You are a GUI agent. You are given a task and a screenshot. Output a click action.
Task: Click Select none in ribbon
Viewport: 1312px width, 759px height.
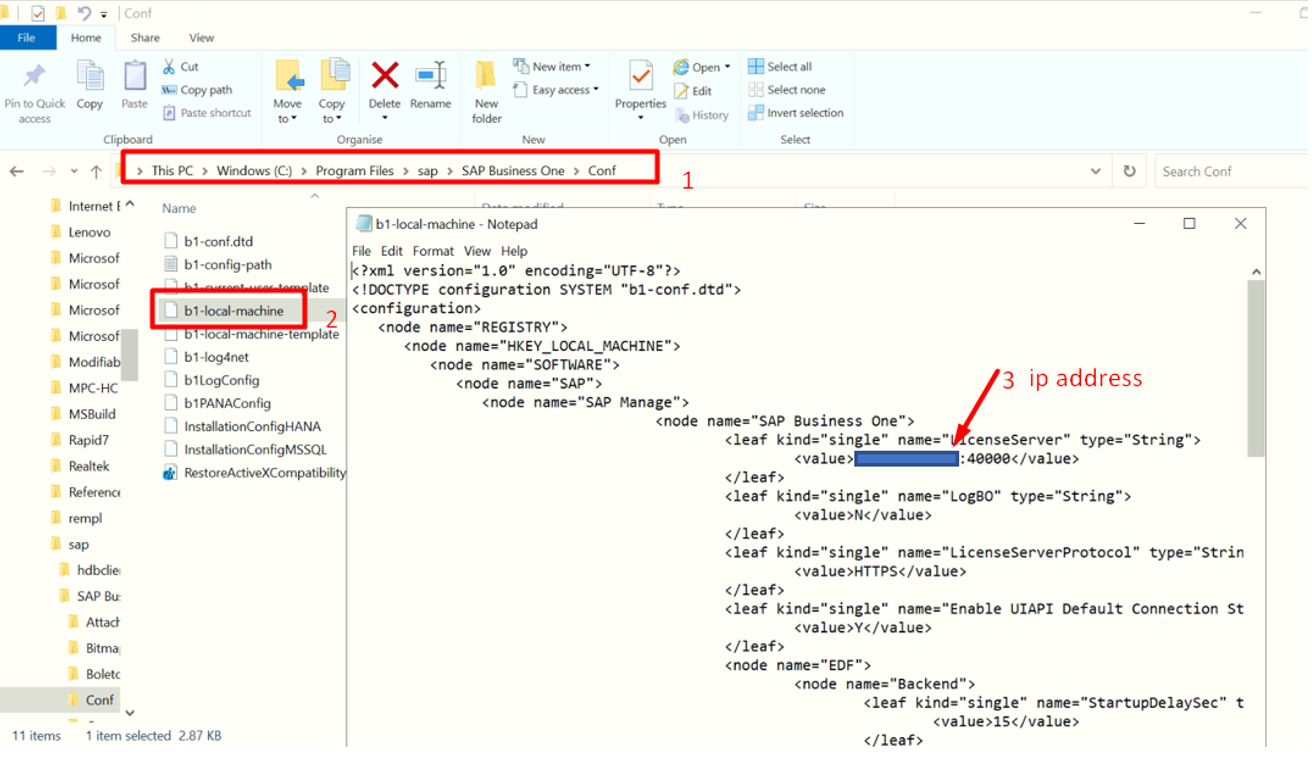point(786,90)
